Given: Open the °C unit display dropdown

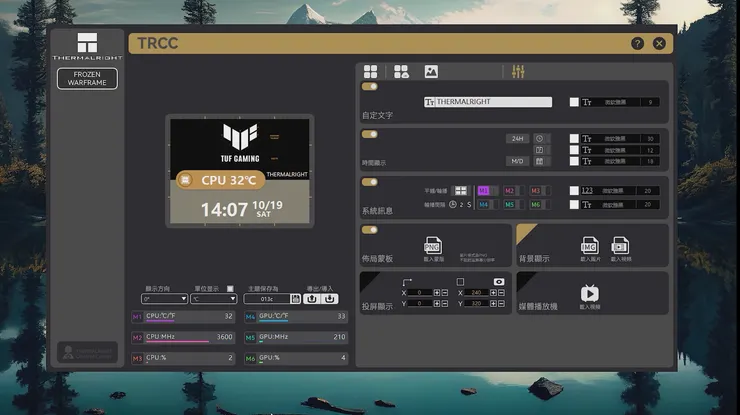Looking at the screenshot, I should click(213, 299).
